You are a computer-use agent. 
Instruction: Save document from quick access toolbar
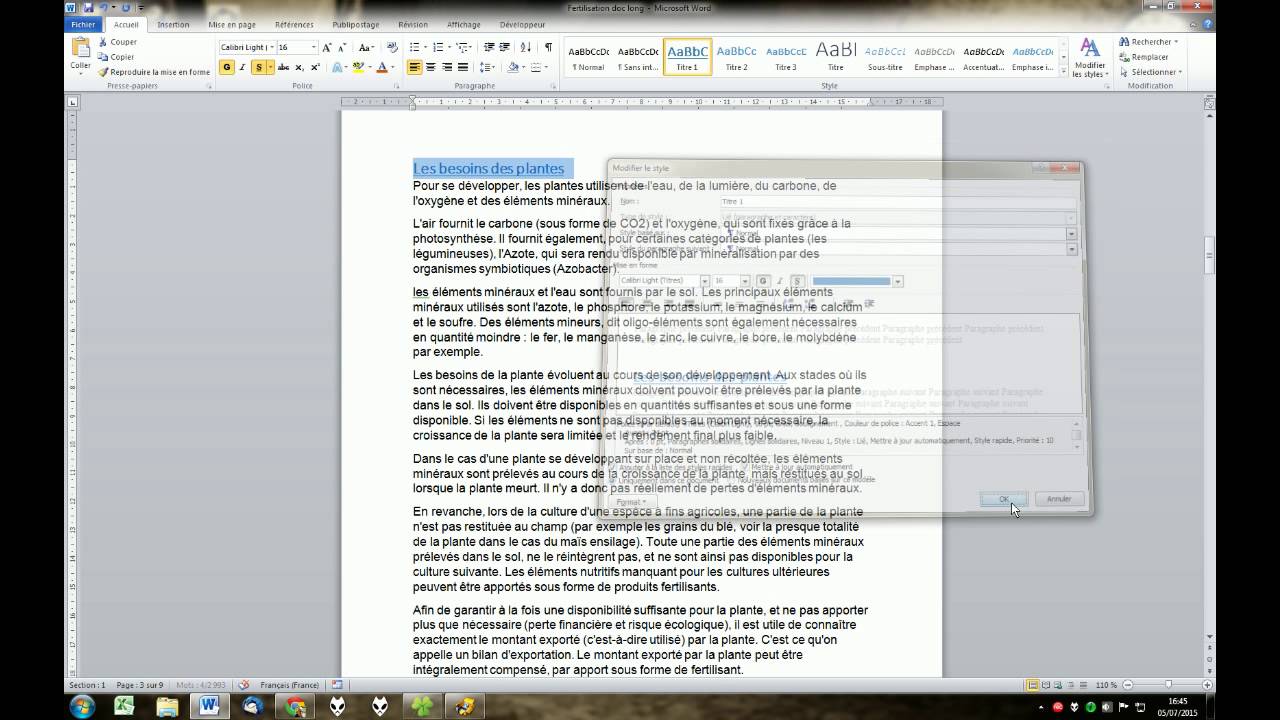point(87,7)
